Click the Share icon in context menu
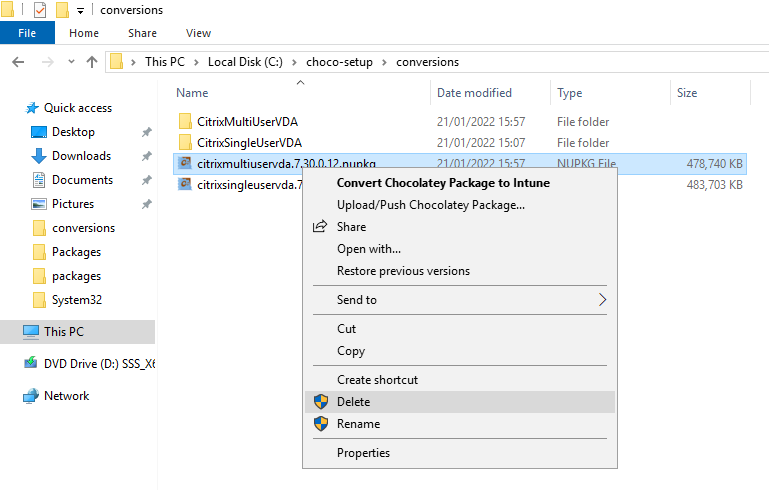 [320, 227]
